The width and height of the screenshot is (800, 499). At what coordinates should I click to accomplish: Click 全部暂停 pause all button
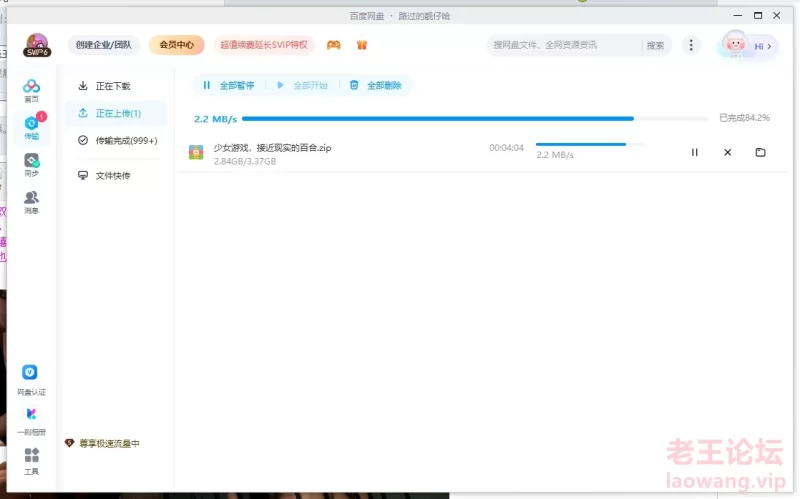click(229, 85)
